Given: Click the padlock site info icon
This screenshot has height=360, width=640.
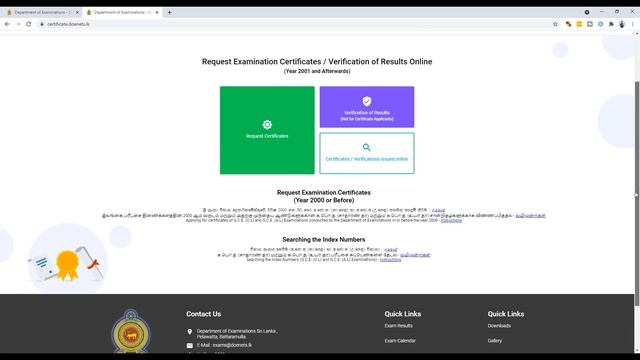Looking at the screenshot, I should click(x=42, y=24).
